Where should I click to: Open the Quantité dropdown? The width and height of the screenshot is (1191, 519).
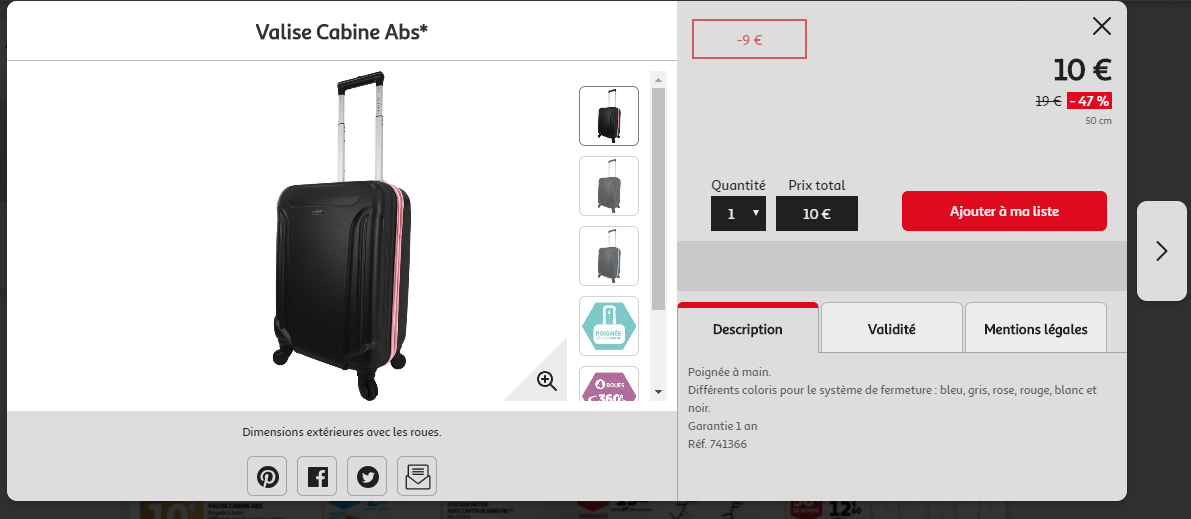tap(738, 213)
